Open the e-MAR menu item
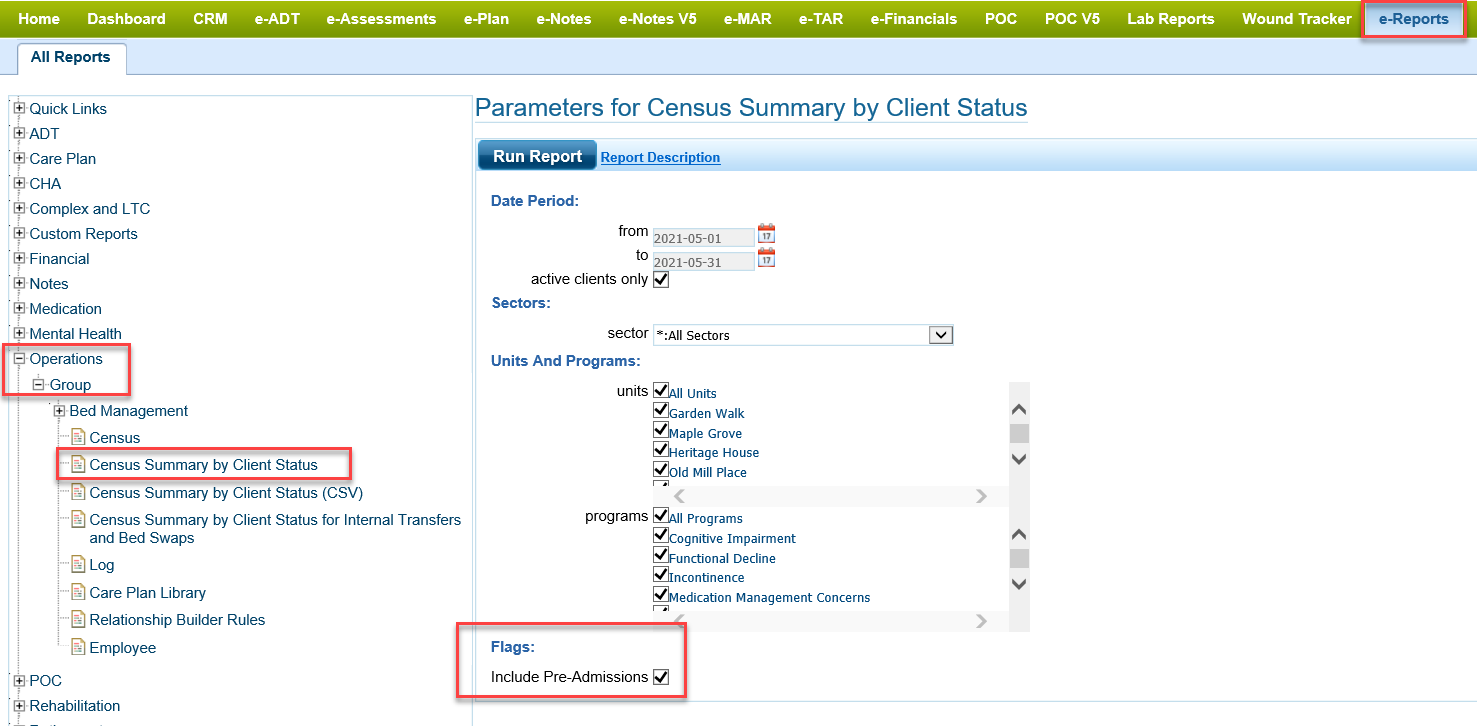This screenshot has height=726, width=1477. (748, 19)
